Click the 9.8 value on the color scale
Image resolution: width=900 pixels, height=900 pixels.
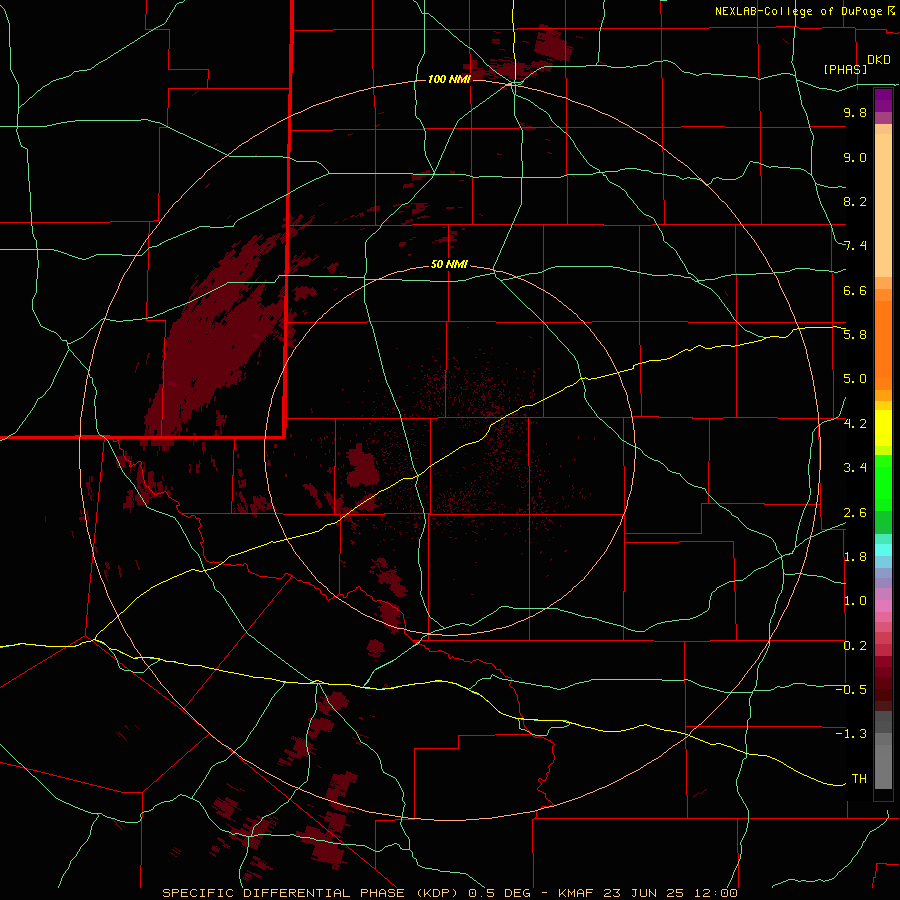point(855,112)
